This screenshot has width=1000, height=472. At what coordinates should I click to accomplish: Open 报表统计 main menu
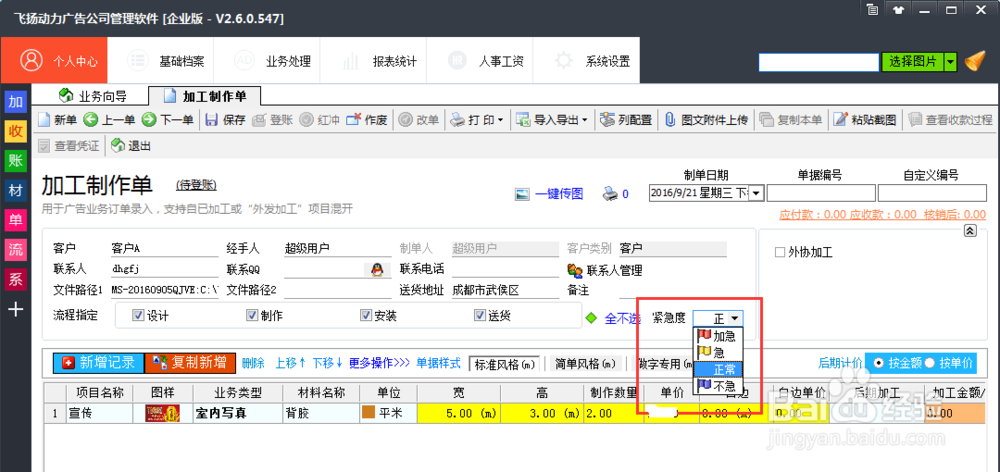click(374, 61)
